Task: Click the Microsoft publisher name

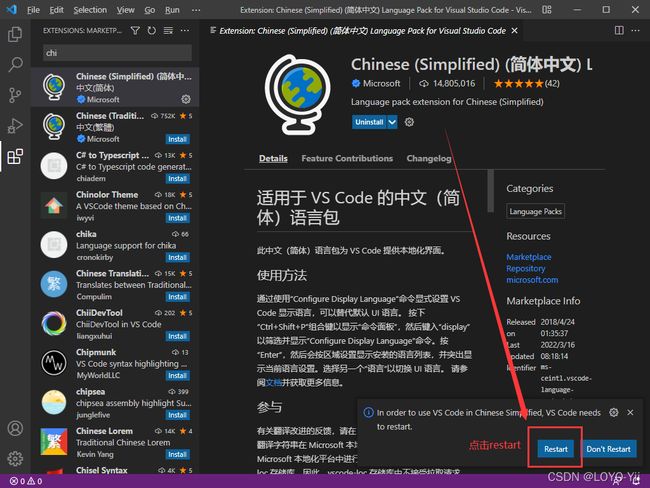Action: pyautogui.click(x=381, y=83)
